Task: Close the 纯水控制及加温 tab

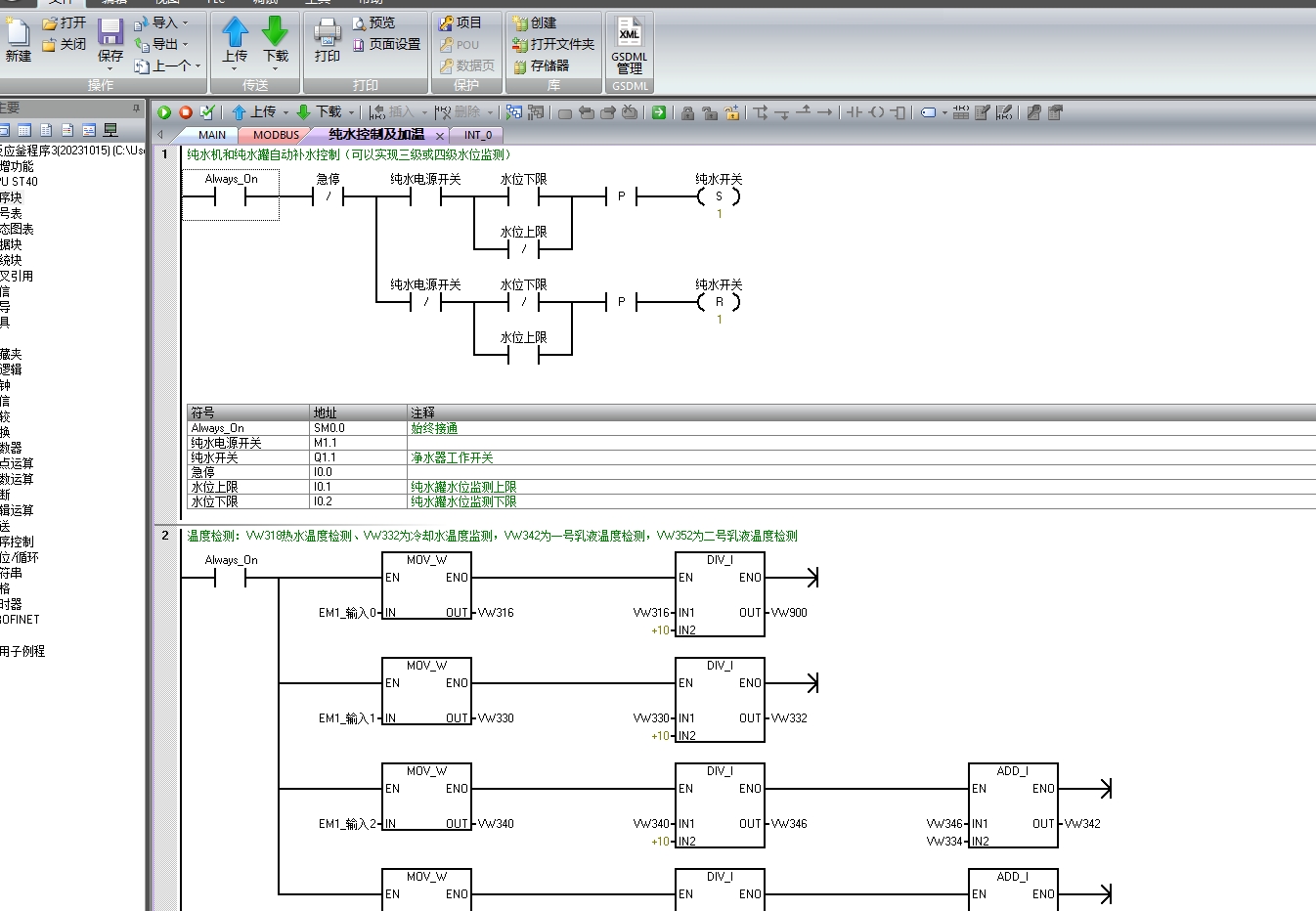Action: pyautogui.click(x=440, y=136)
